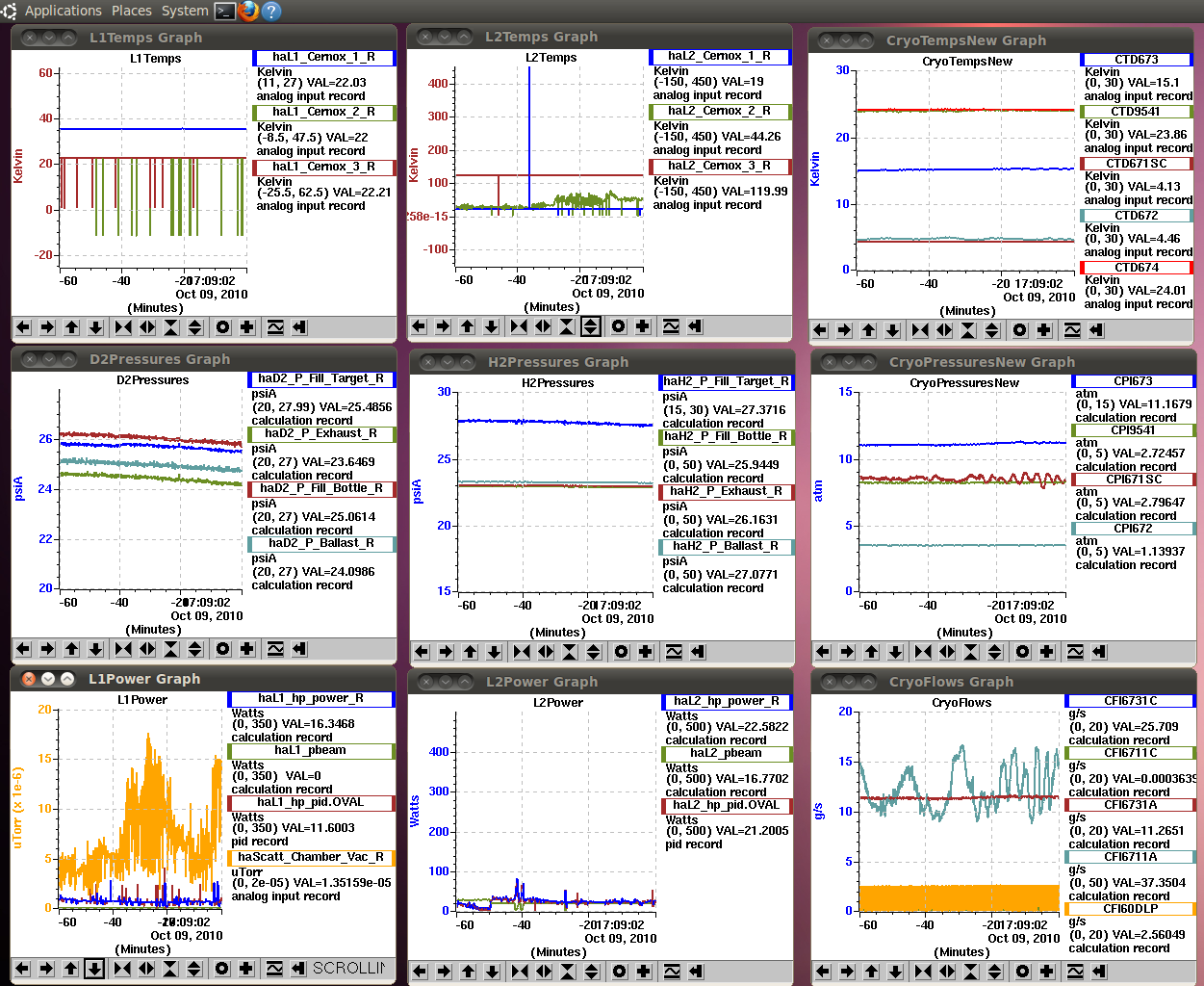The image size is (1204, 986).
Task: Pan right in CryoTempsNew Graph toolbar
Action: [x=844, y=330]
